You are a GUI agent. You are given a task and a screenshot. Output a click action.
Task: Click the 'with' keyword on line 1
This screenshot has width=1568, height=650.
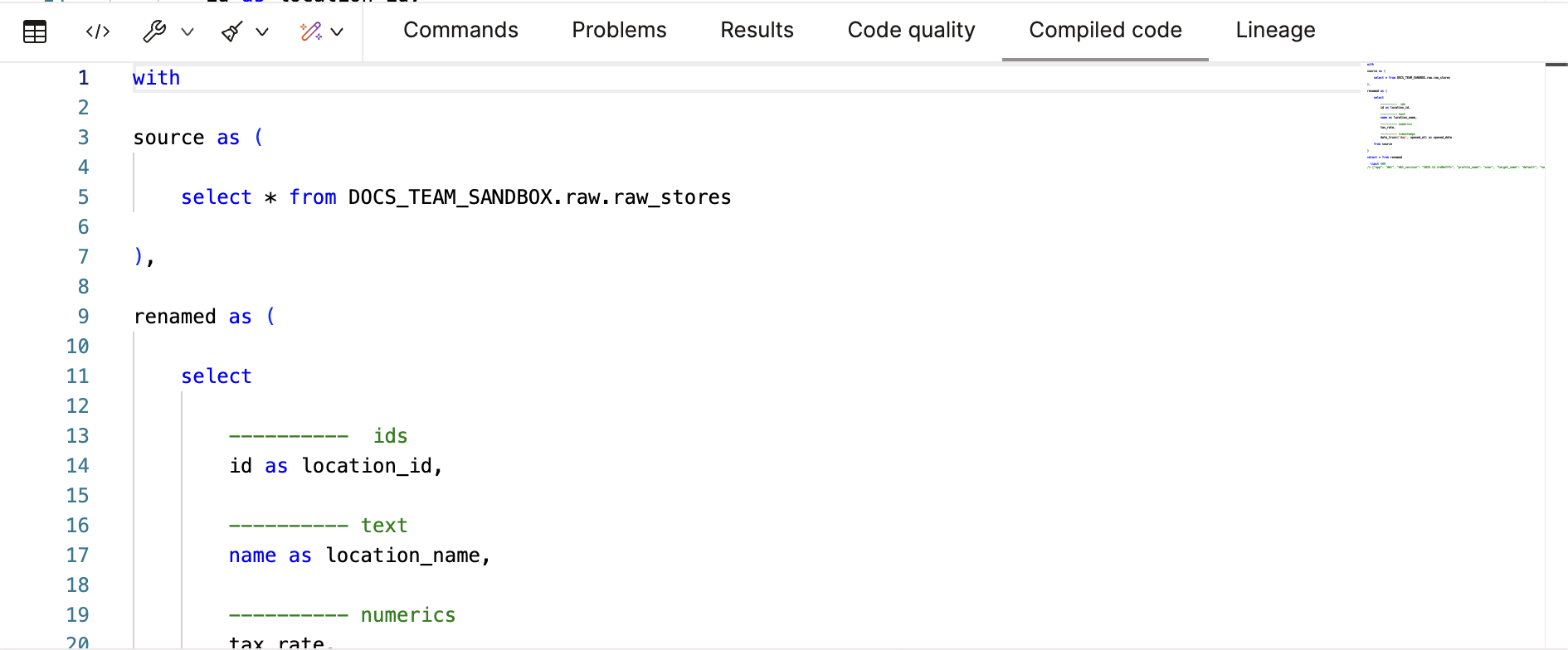[156, 77]
